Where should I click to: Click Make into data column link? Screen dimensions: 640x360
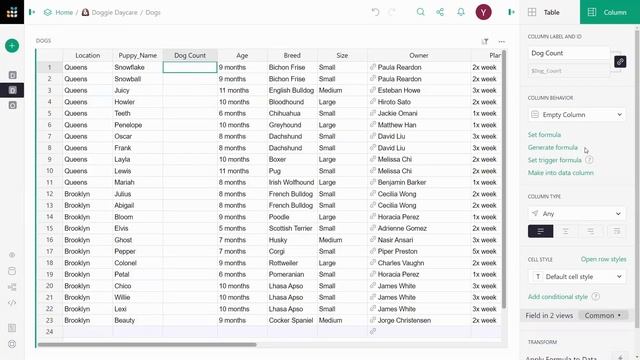point(560,173)
